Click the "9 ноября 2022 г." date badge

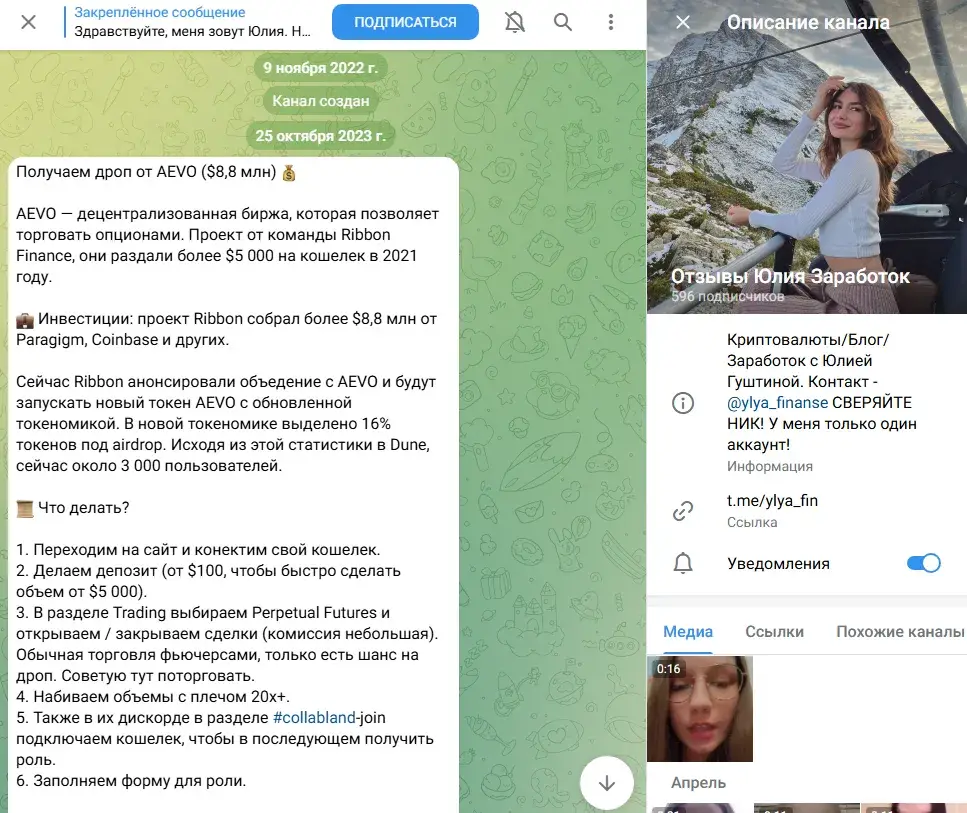321,68
